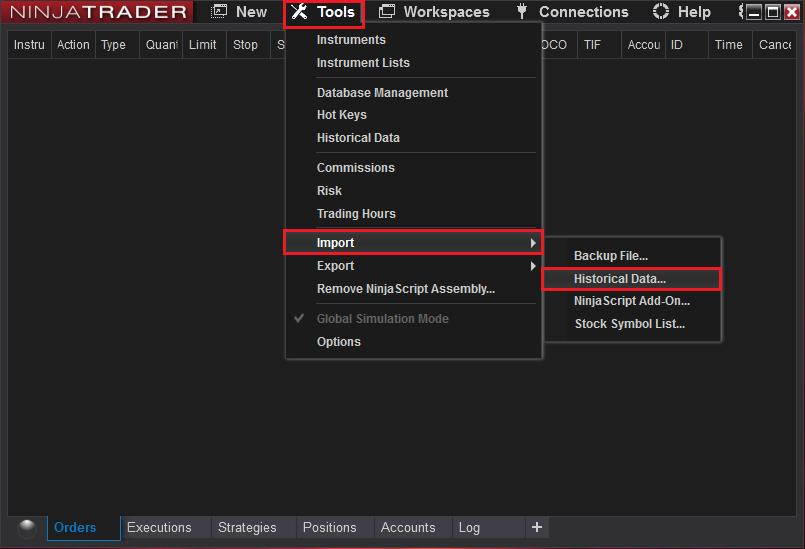The width and height of the screenshot is (805, 549).
Task: Choose Remove NinjaScript Assembly...
Action: click(x=406, y=289)
